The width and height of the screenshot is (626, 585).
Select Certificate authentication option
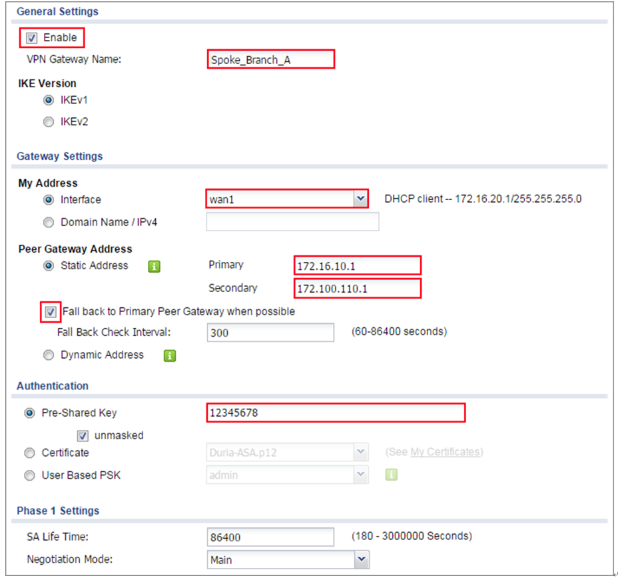[32, 453]
